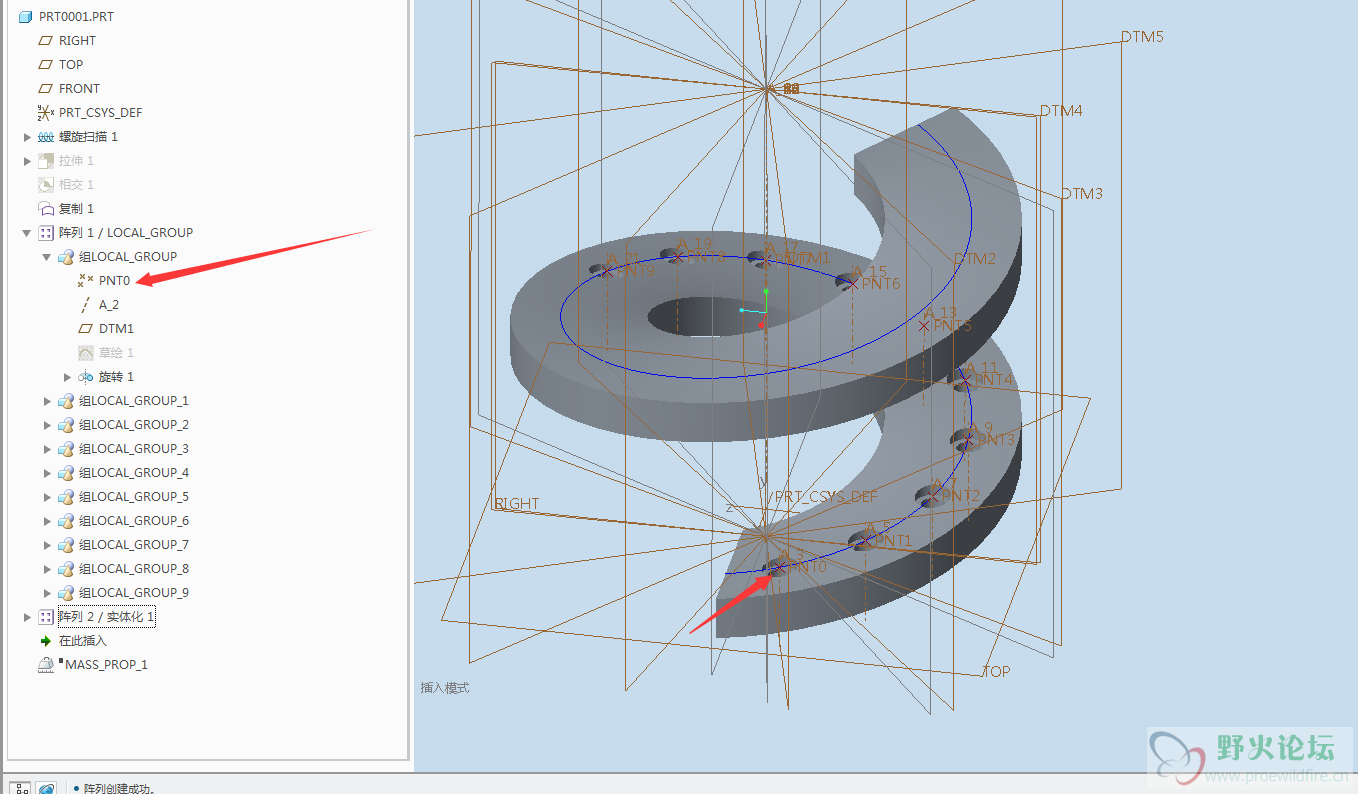This screenshot has width=1358, height=794.
Task: Expand the 旋转 1 feature node
Action: pyautogui.click(x=67, y=377)
